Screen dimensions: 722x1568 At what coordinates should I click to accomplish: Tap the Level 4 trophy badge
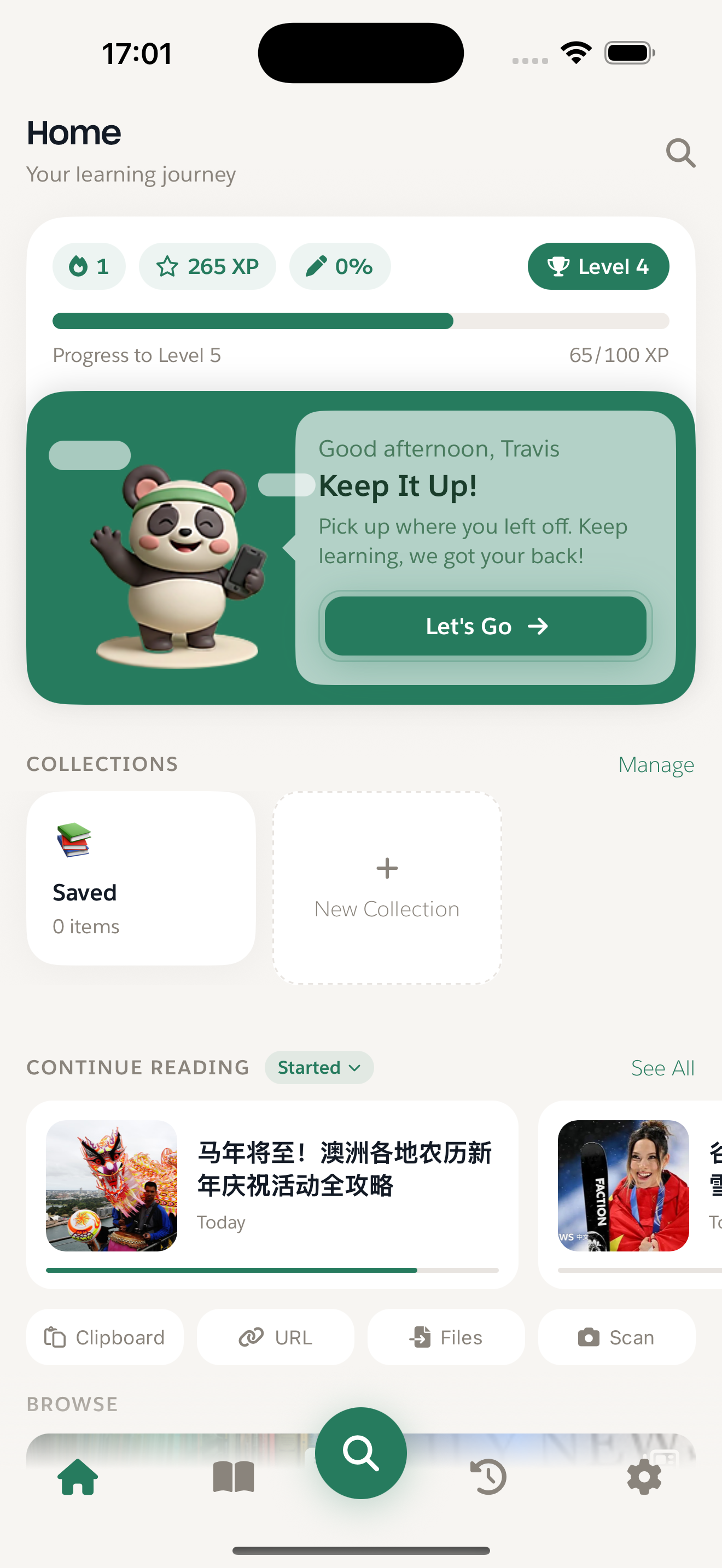tap(598, 266)
